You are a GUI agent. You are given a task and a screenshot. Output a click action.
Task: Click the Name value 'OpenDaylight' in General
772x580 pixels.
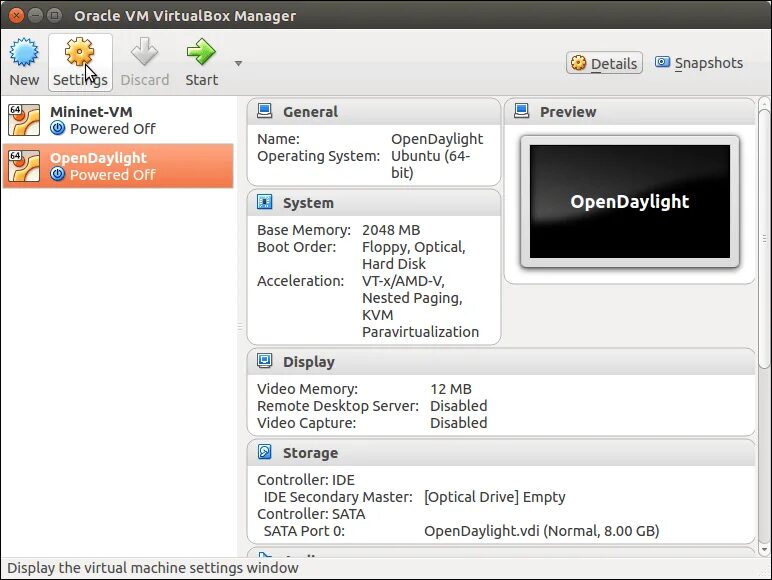pos(437,139)
